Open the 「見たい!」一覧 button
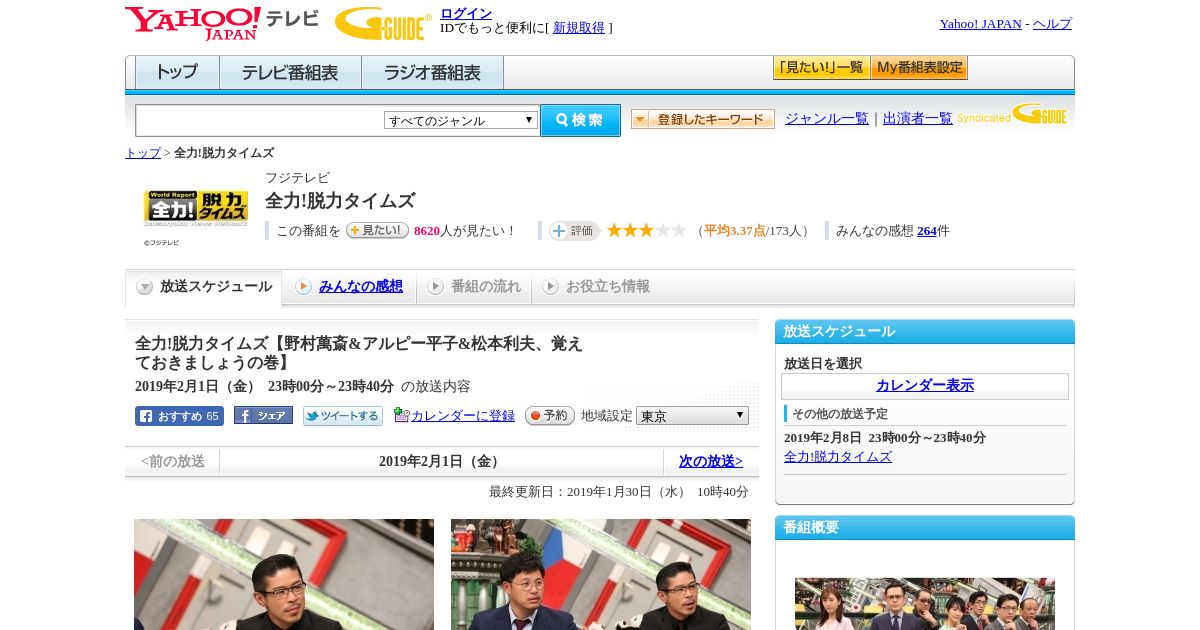The image size is (1200, 630). coord(821,68)
